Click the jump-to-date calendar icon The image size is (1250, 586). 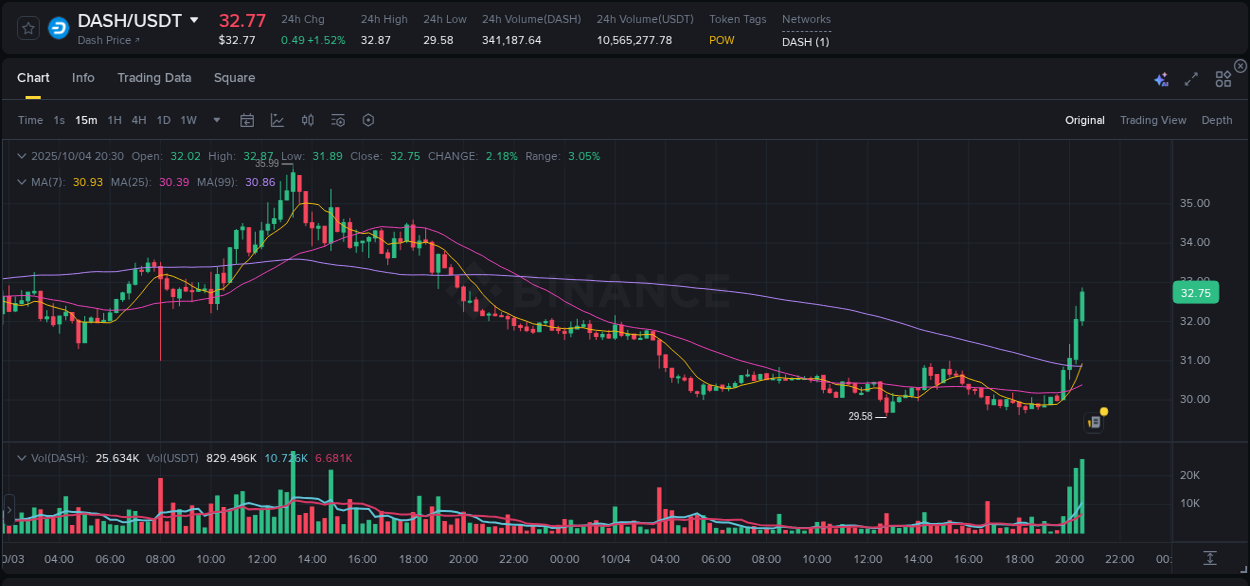click(247, 119)
